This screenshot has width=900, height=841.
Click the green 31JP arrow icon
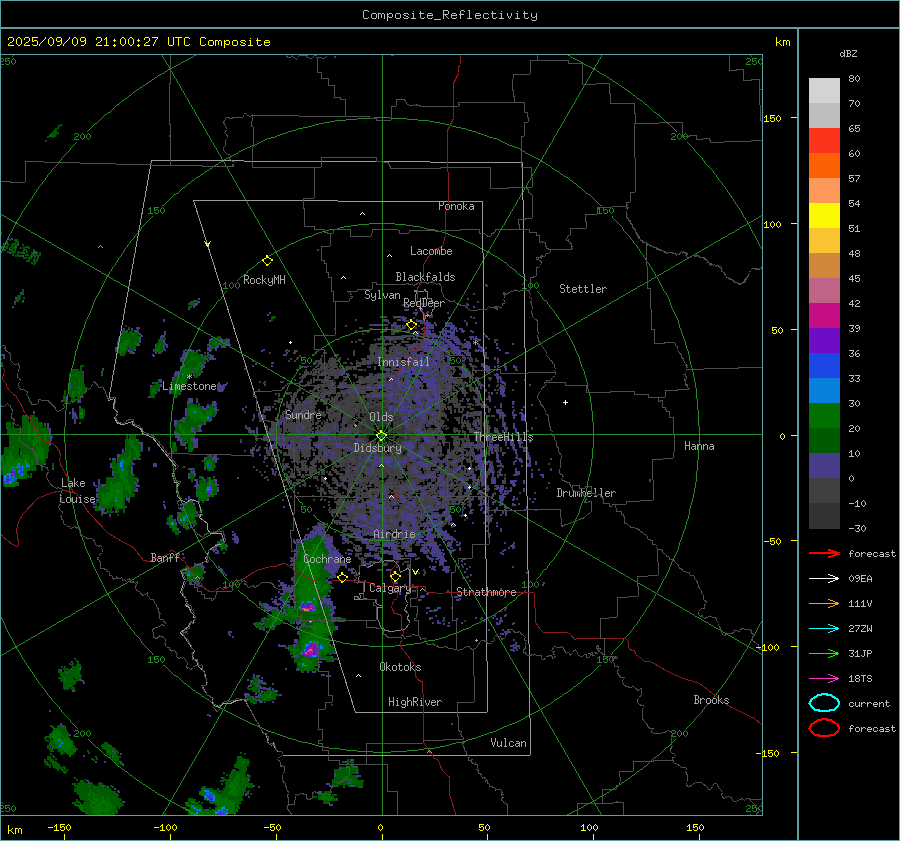point(824,653)
